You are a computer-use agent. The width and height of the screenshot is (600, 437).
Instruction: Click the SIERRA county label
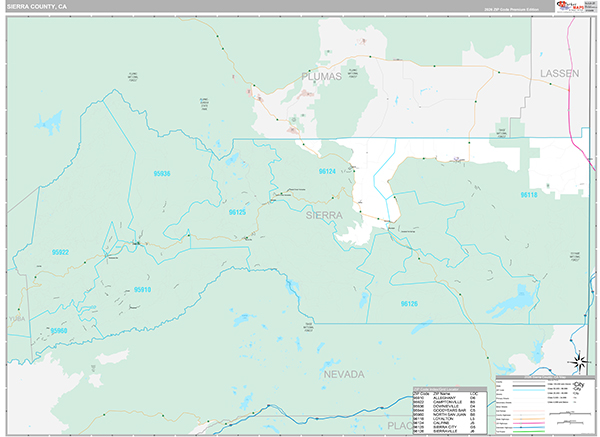(x=324, y=215)
